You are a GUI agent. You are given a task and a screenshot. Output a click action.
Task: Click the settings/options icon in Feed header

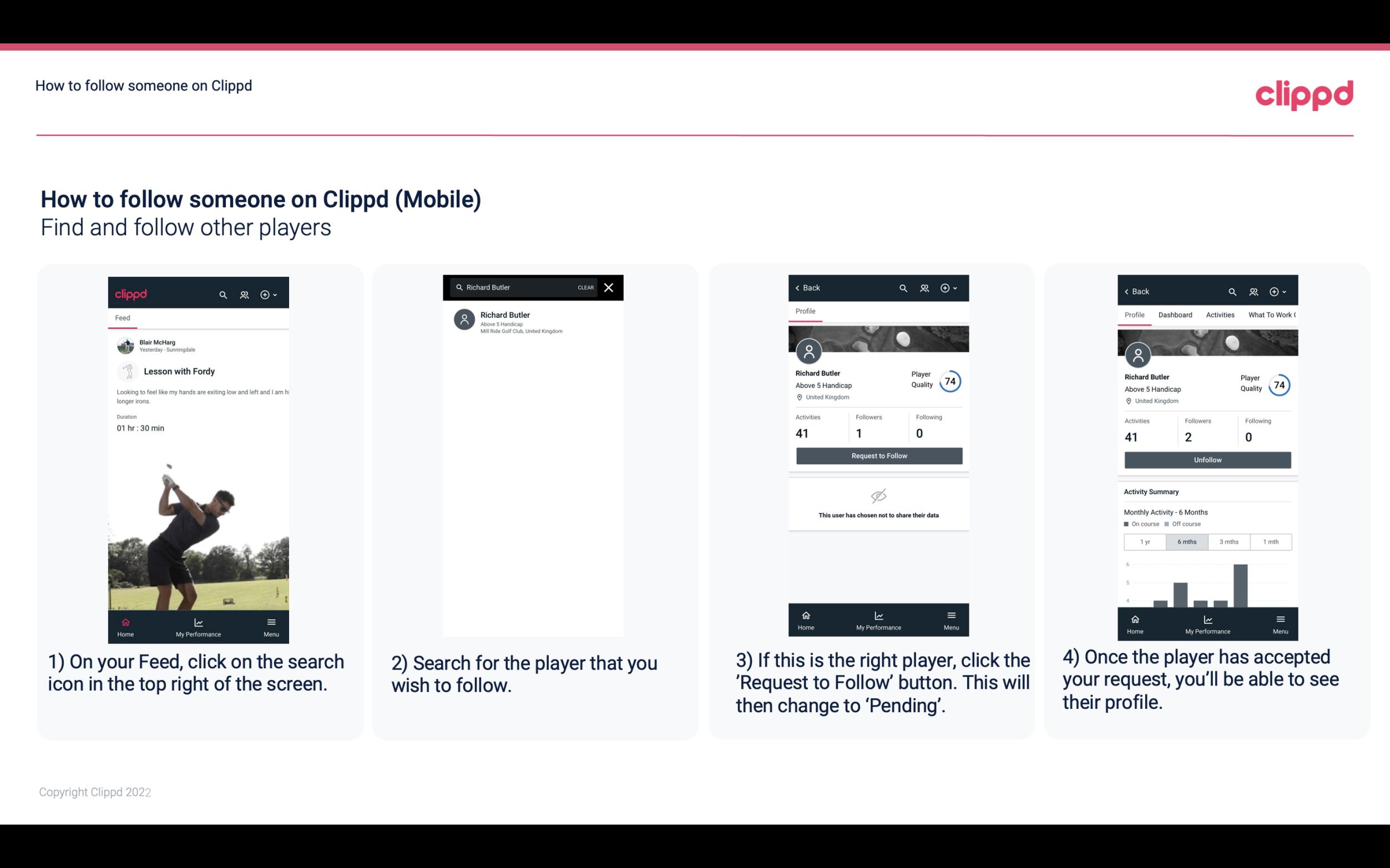(266, 294)
